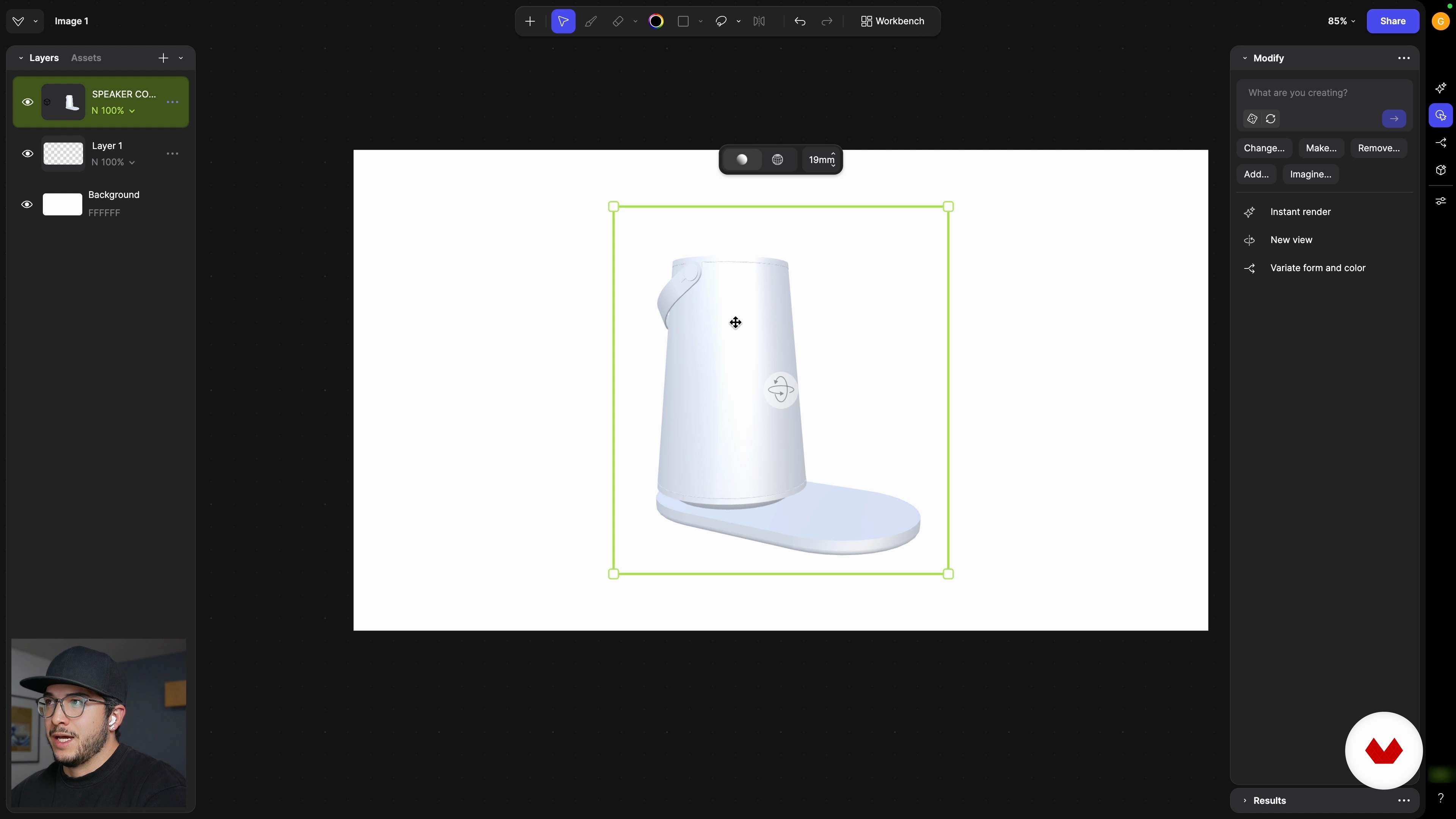Hide the SPEAKER CO... layer

27,102
